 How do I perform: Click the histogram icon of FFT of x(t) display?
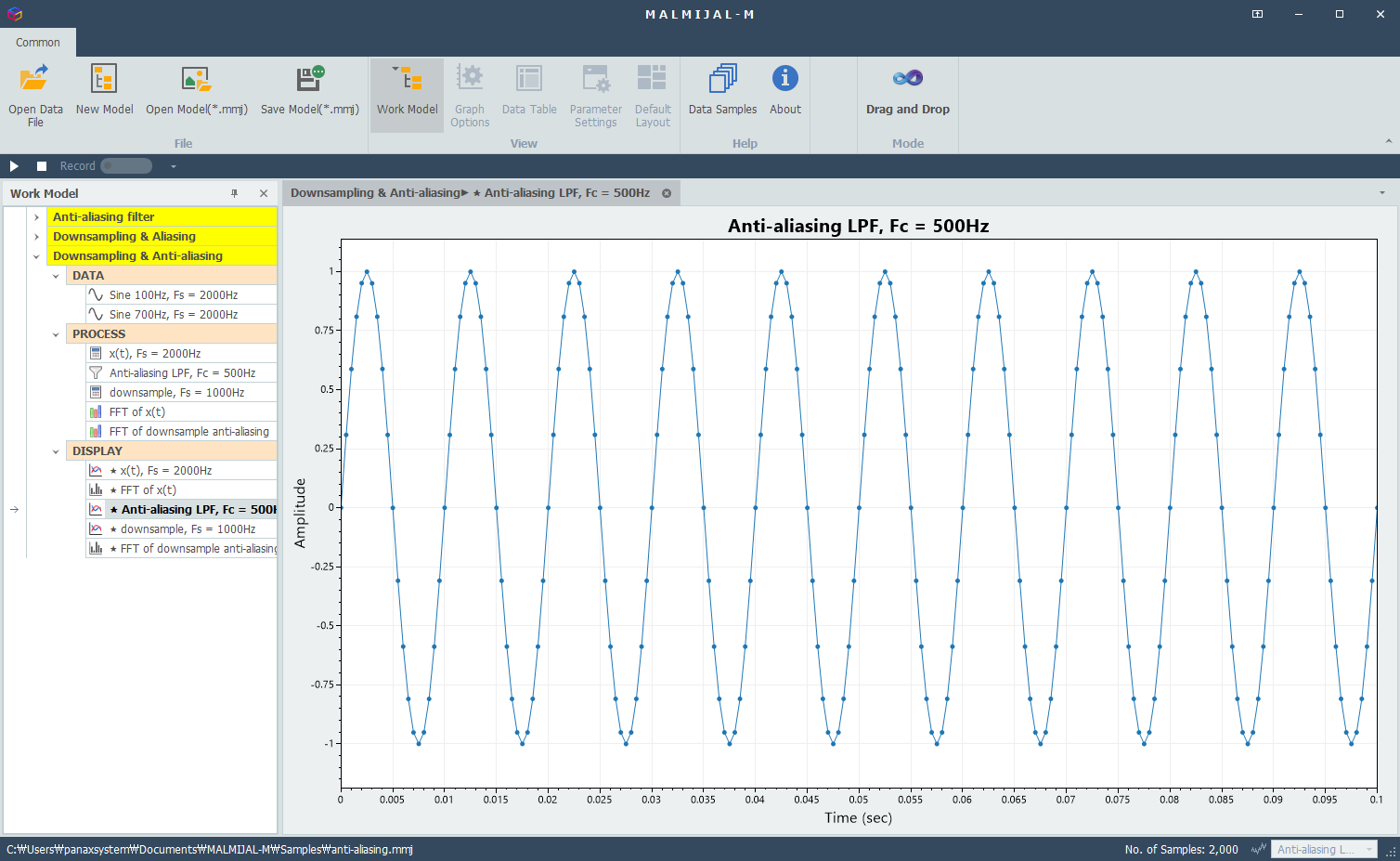[96, 490]
